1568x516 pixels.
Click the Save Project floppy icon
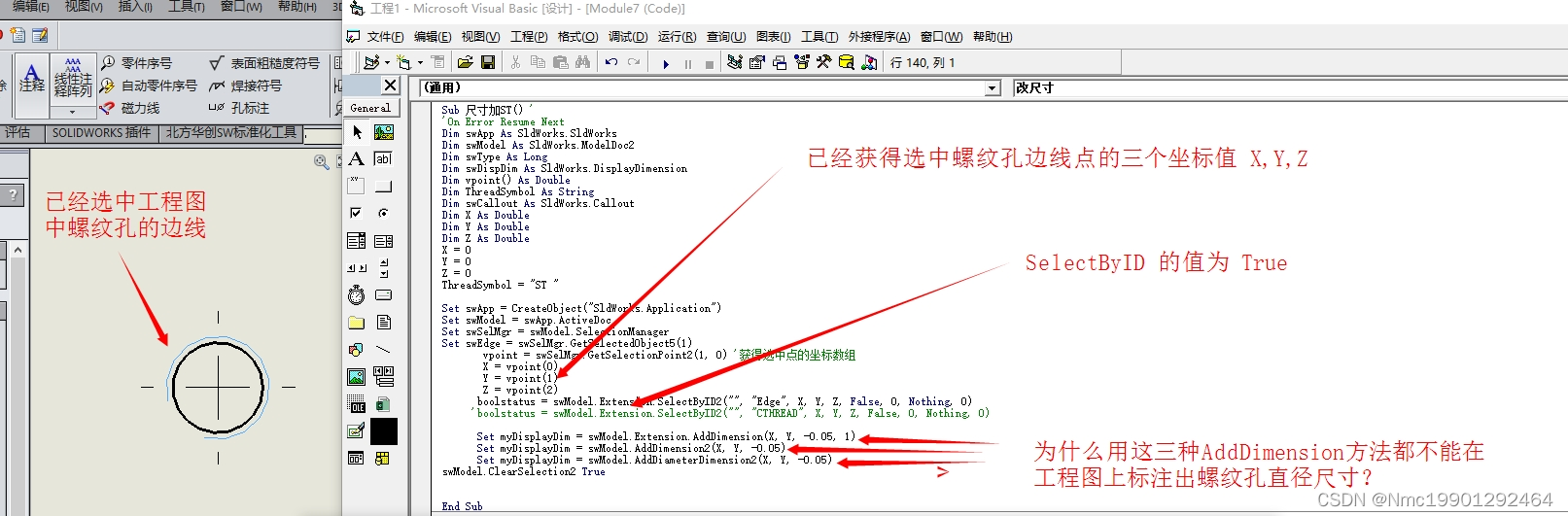(488, 62)
